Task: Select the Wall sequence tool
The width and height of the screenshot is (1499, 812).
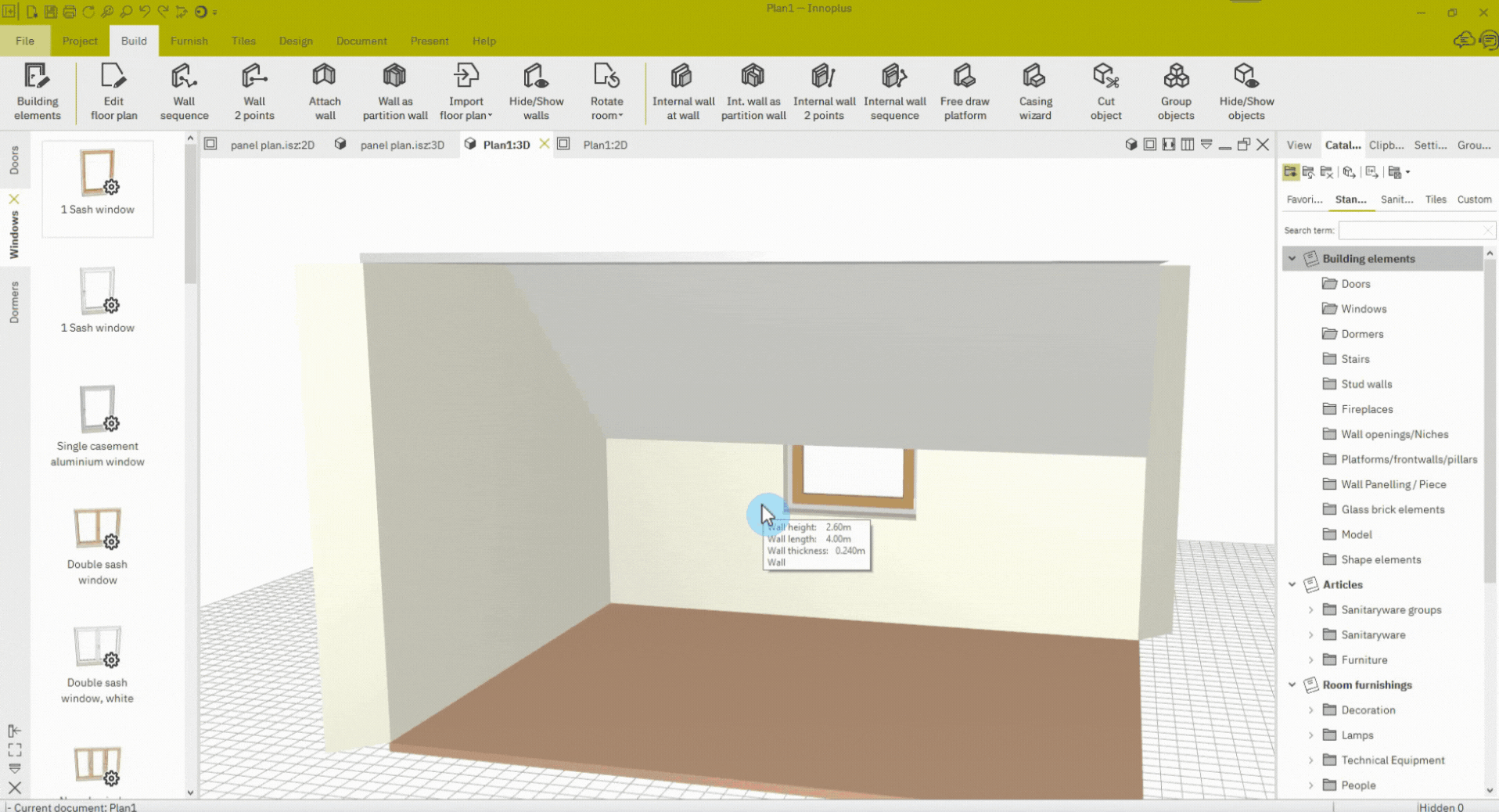Action: pyautogui.click(x=184, y=92)
